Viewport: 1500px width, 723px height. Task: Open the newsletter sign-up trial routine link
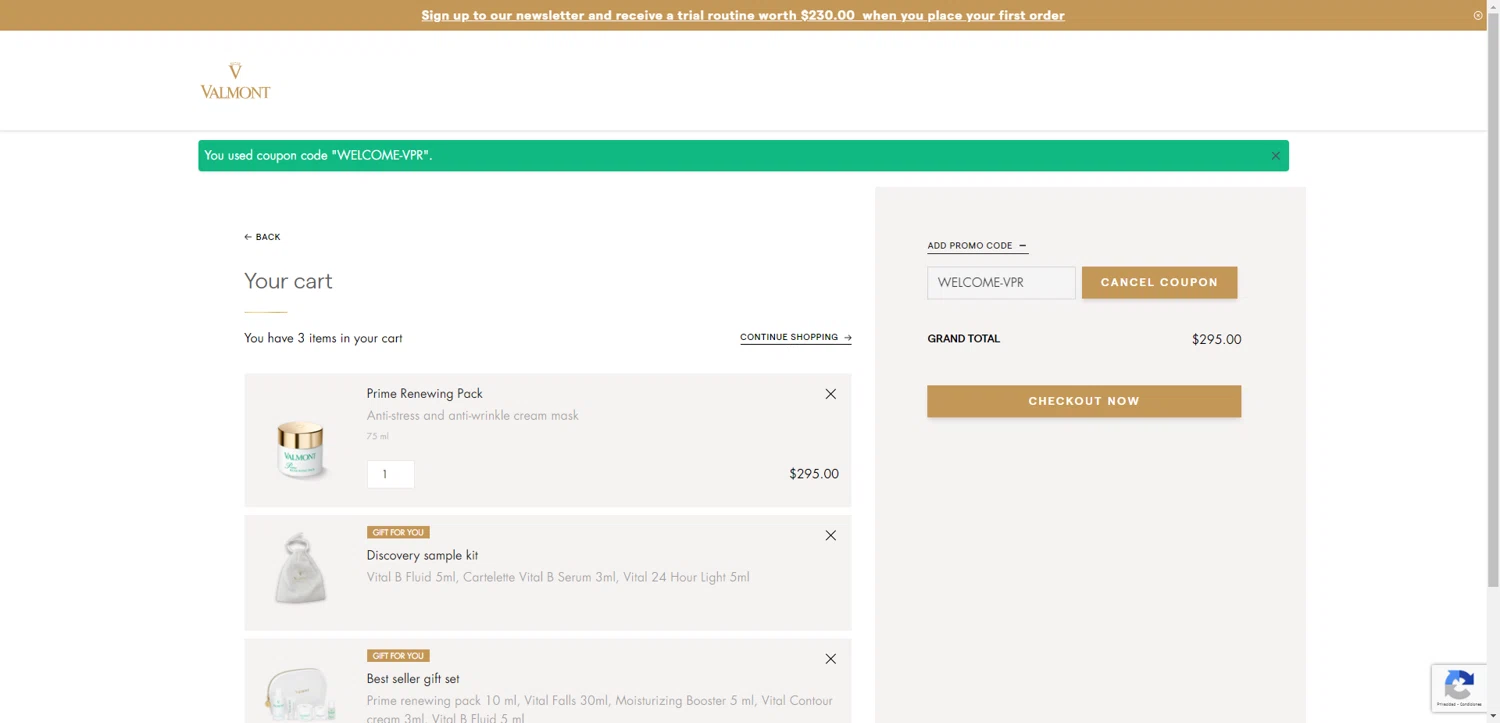click(x=743, y=15)
